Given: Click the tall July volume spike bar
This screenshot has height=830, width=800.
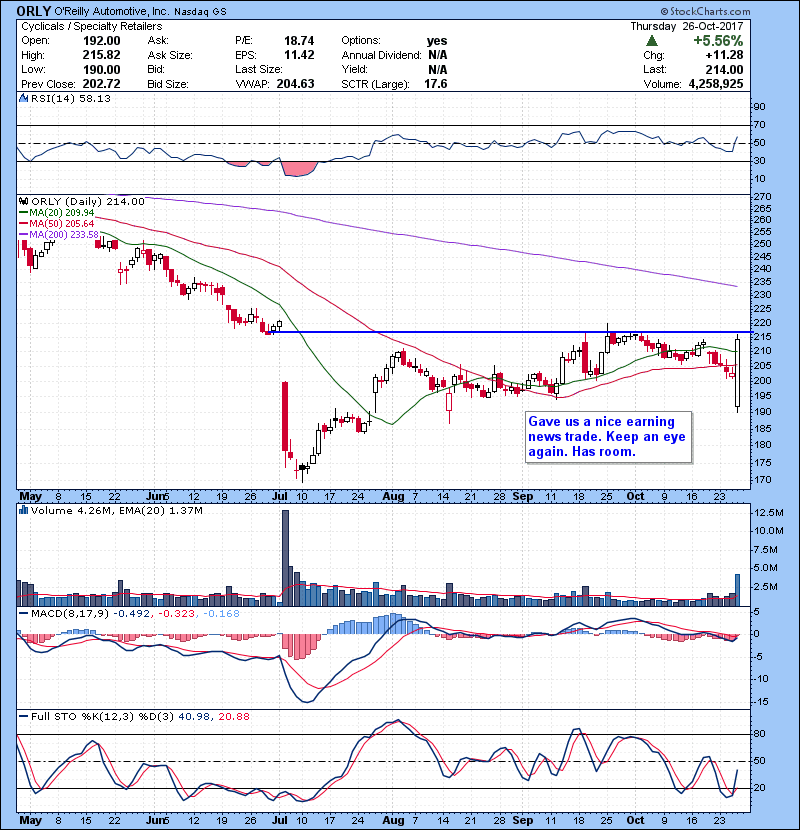Looking at the screenshot, I should click(x=285, y=558).
